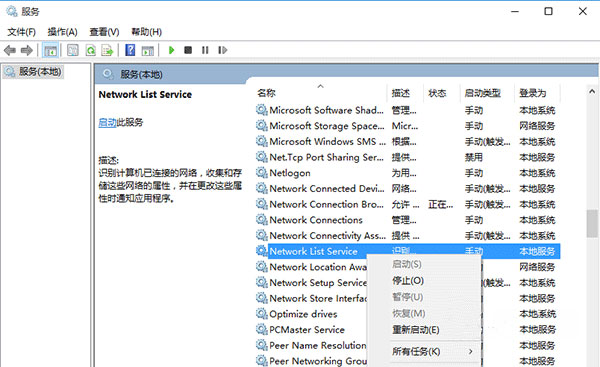Screen dimensions: 600x367
Task: Open the 帮助(H) menu
Action: (146, 32)
